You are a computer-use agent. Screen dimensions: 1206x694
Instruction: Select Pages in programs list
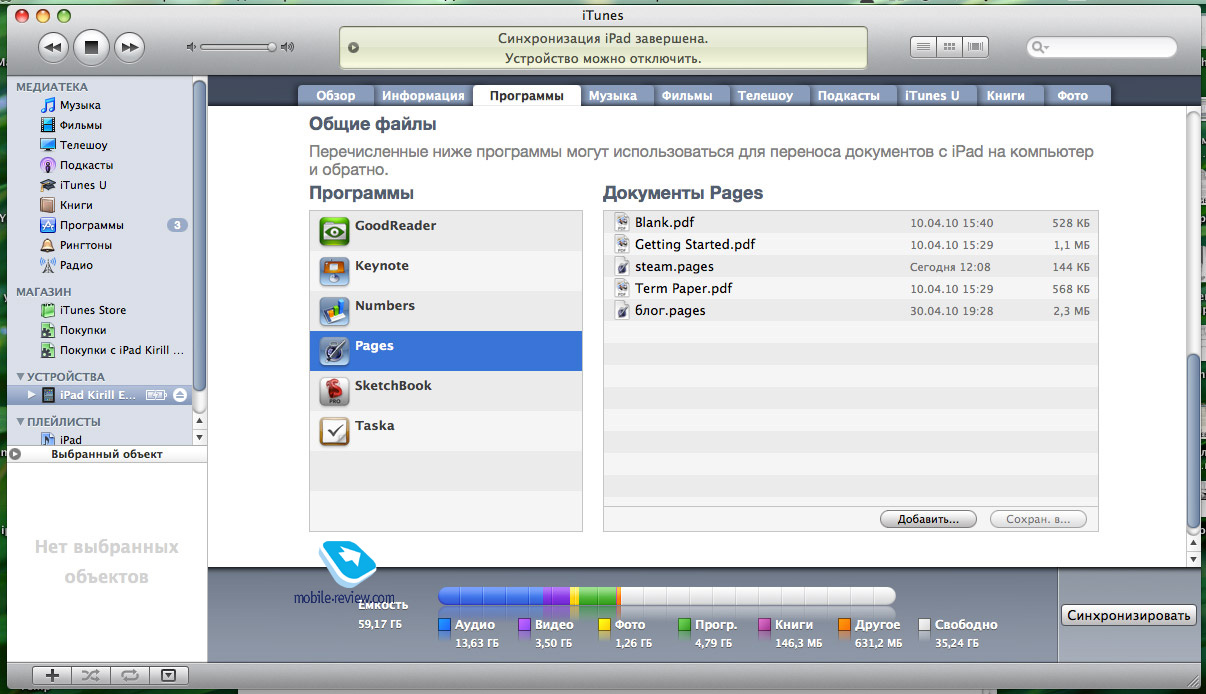coord(446,351)
